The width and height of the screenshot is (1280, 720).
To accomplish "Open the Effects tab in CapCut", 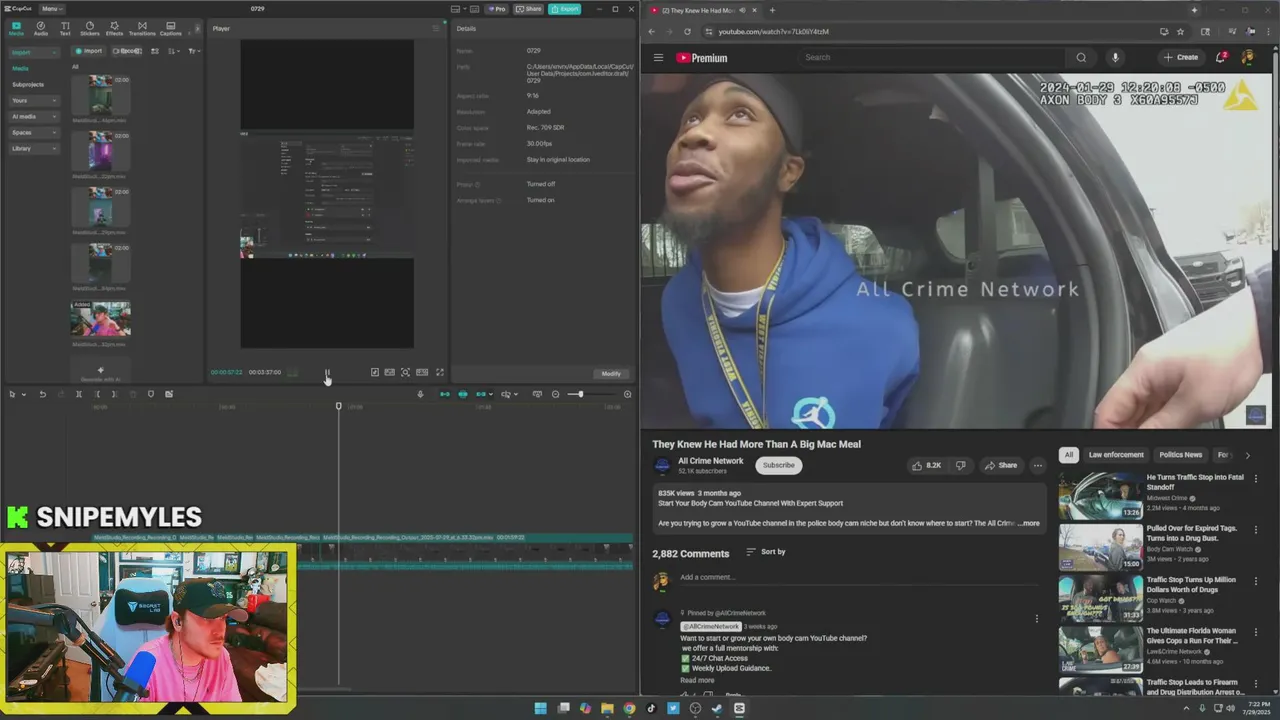I will (x=114, y=28).
